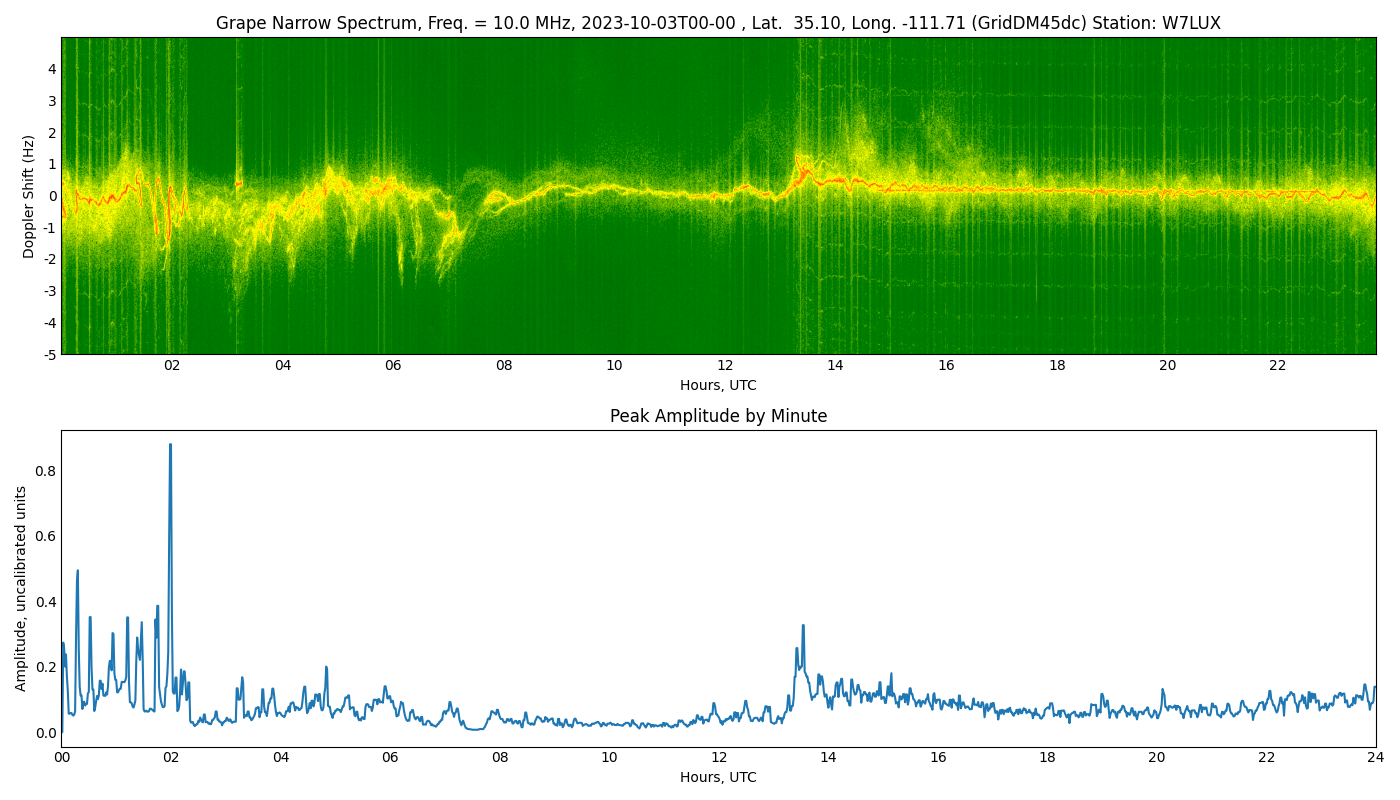1400x800 pixels.
Task: Click spectrogram hour tick '06'
Action: pos(393,366)
